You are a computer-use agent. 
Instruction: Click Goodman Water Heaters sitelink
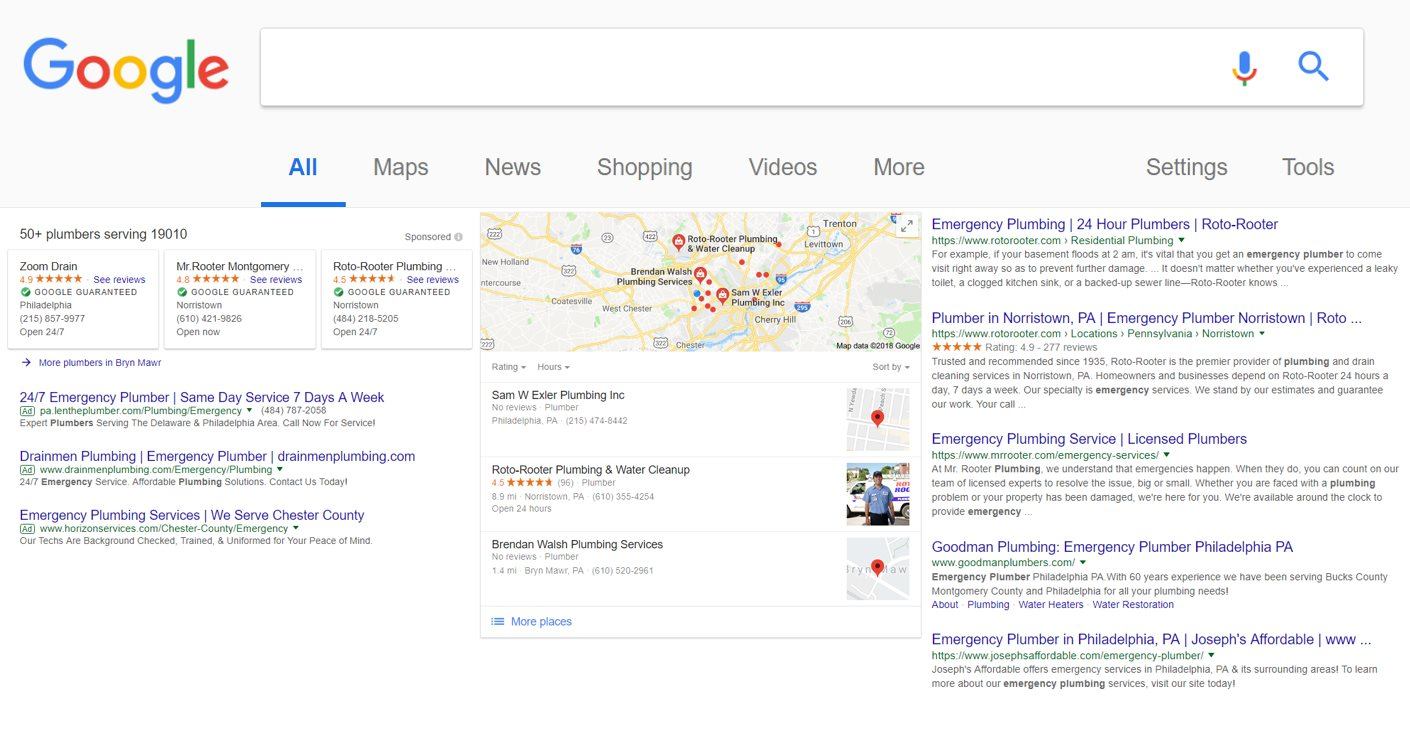coord(1051,605)
